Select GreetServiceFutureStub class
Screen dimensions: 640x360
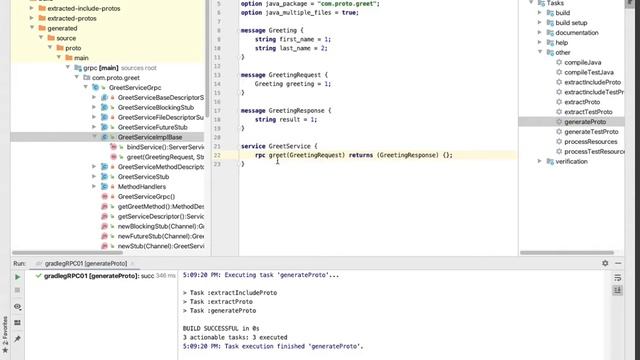coord(152,127)
